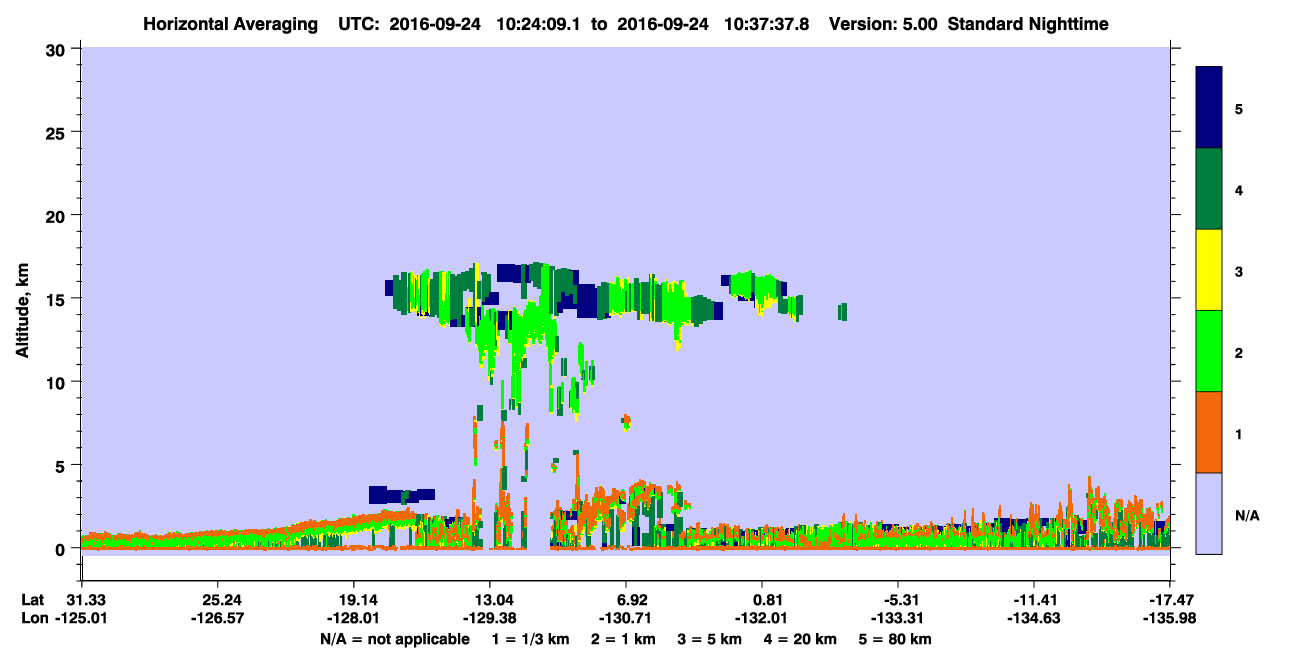Click the dark blue color bar segment labeled 5
Viewport: 1300px width, 667px height.
click(1209, 108)
